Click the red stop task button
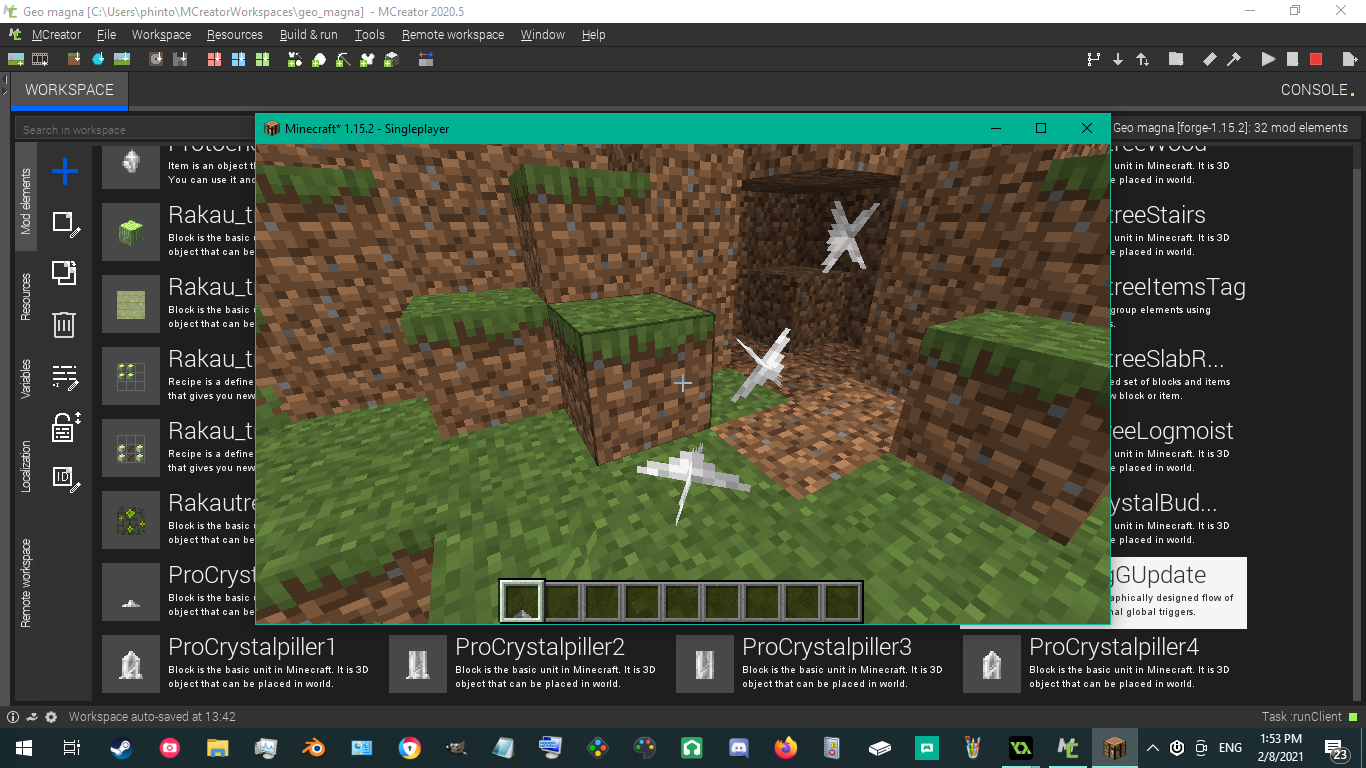The height and width of the screenshot is (768, 1366). (1316, 60)
